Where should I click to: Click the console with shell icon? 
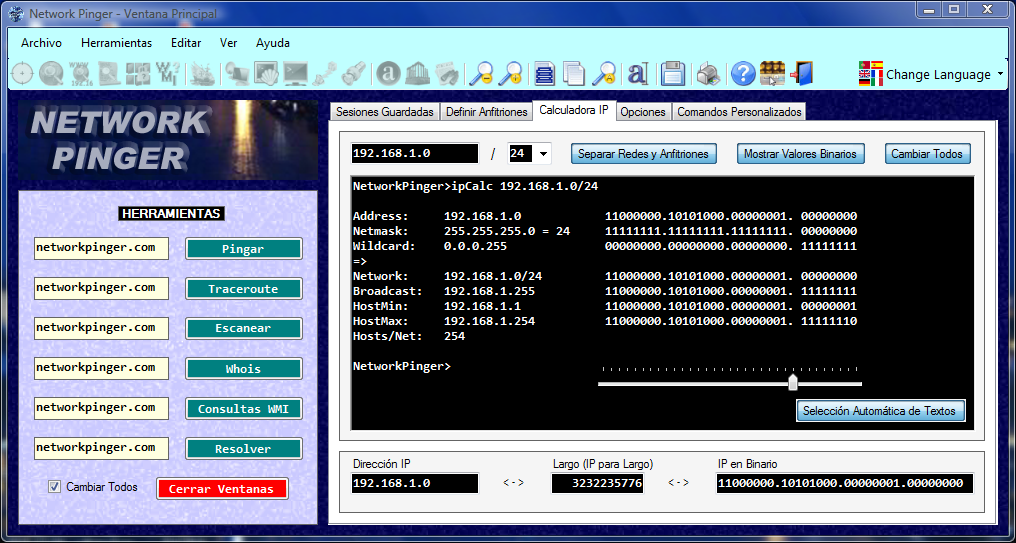266,73
